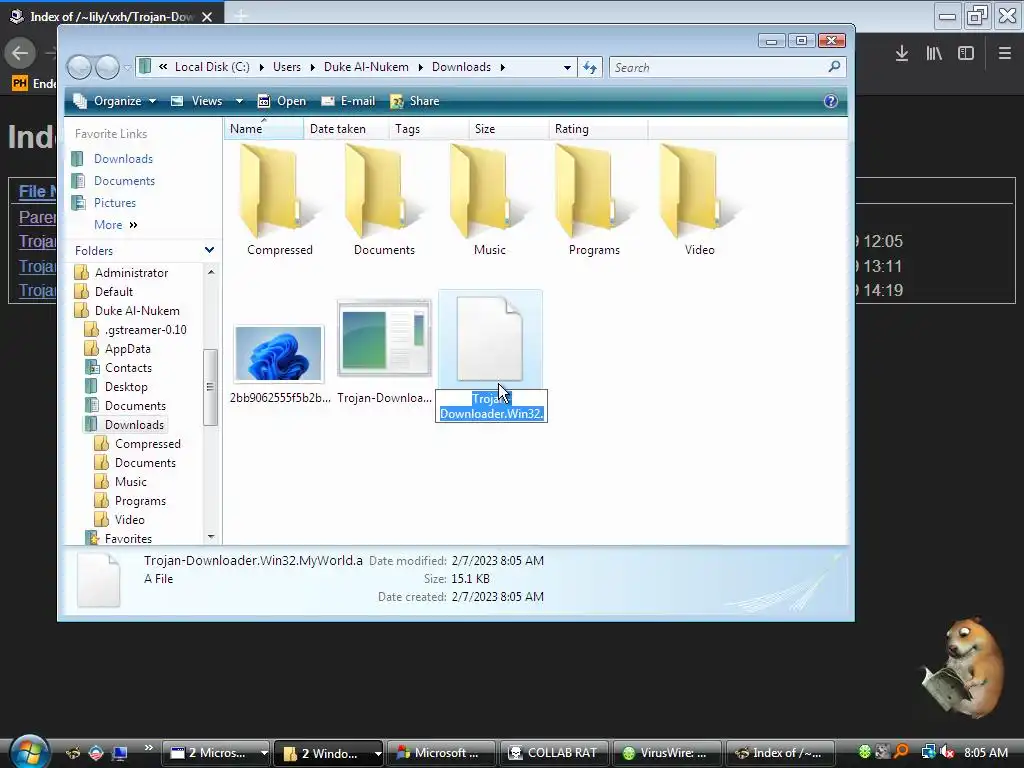
Task: Open Documents favorite link
Action: 124,181
